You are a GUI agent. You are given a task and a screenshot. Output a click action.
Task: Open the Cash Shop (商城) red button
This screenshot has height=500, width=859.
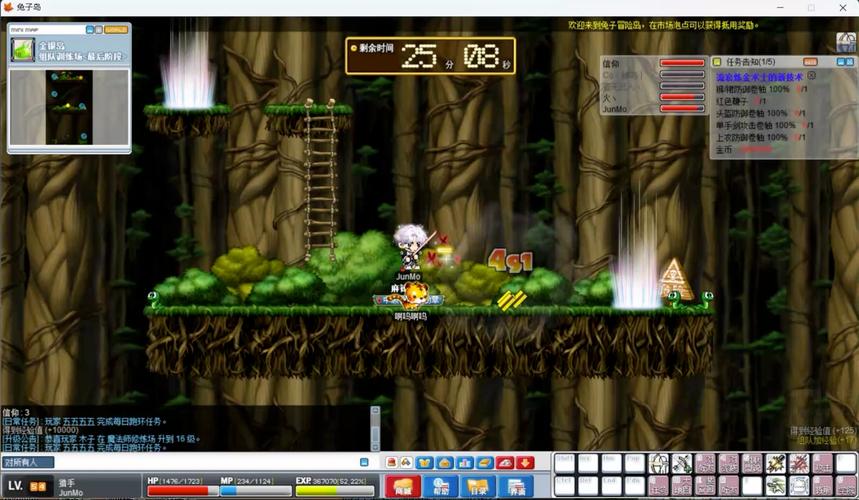(403, 487)
